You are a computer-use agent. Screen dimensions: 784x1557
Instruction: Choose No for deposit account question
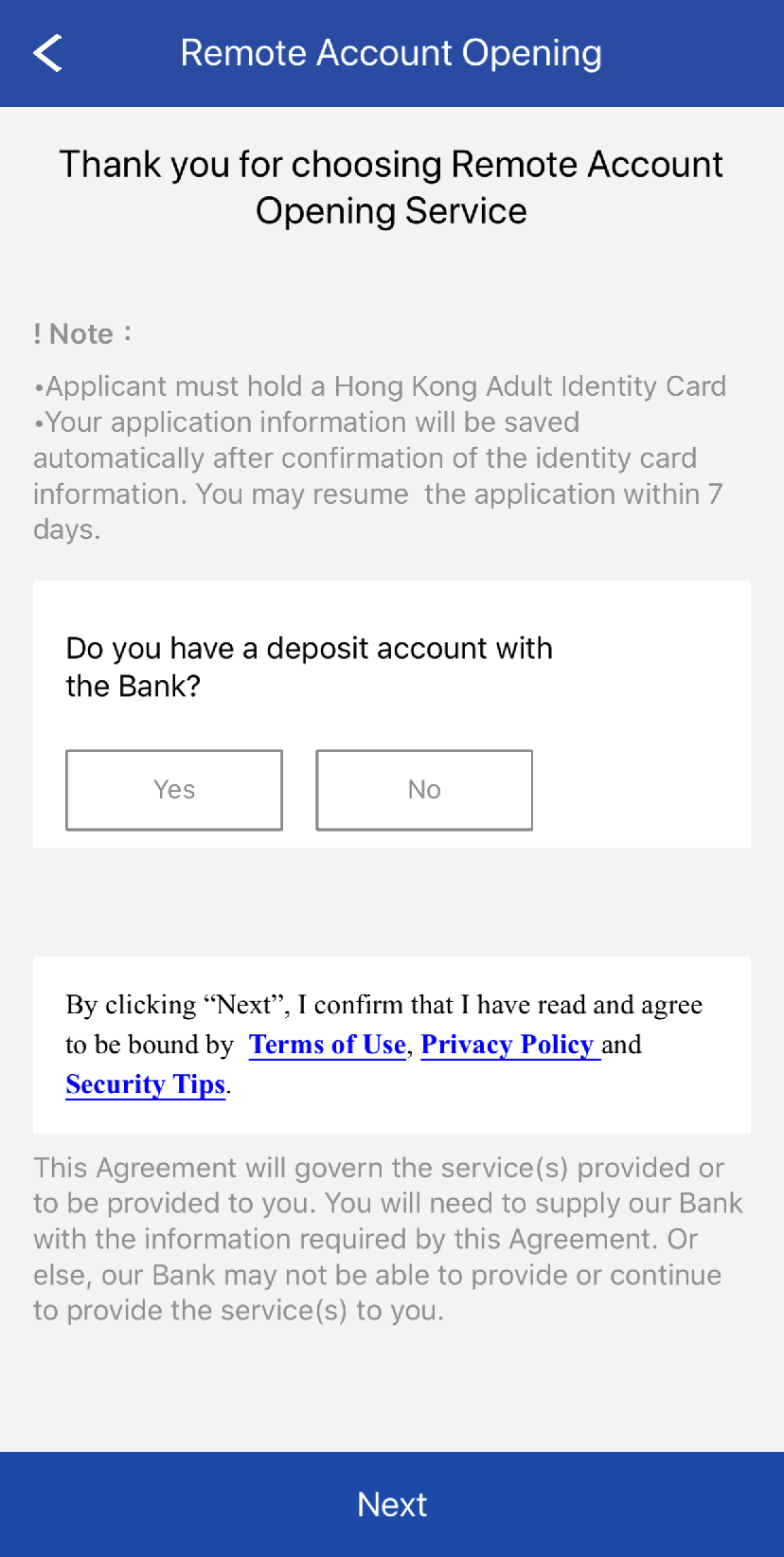(x=424, y=790)
